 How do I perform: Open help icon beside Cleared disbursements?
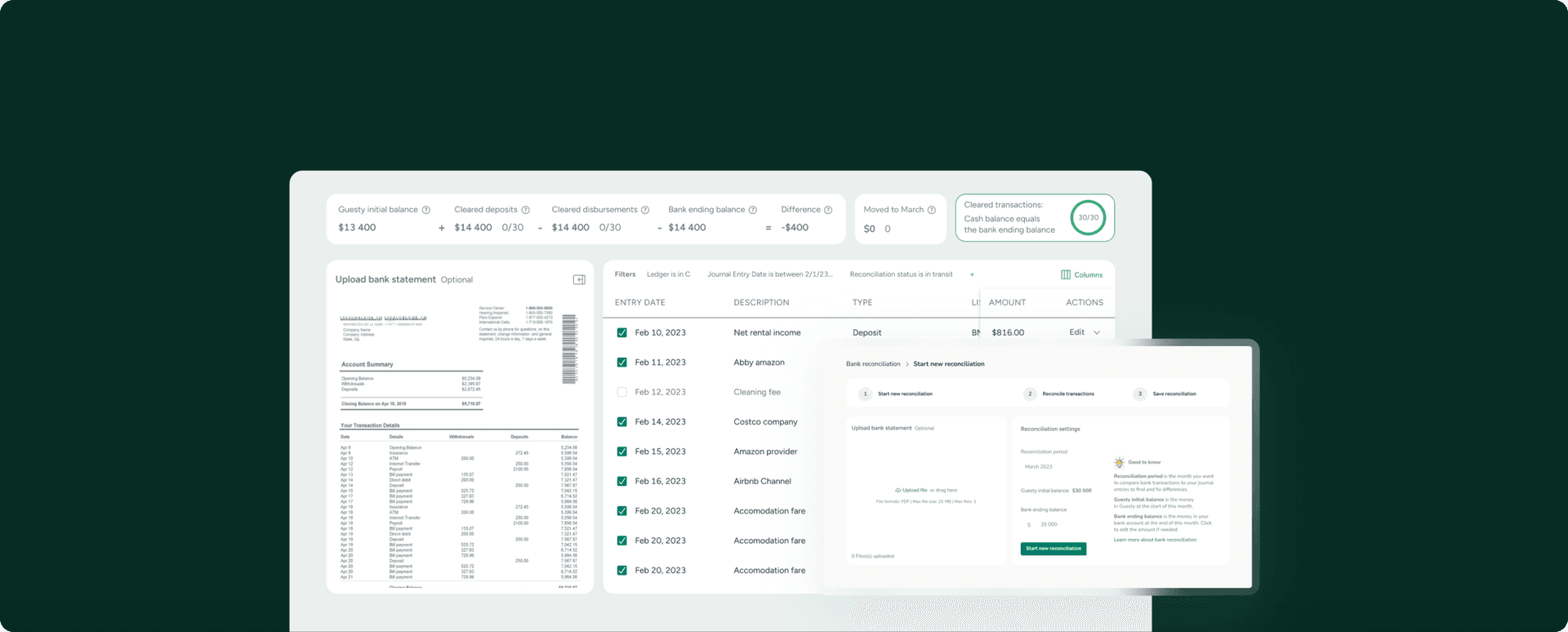[x=645, y=210]
